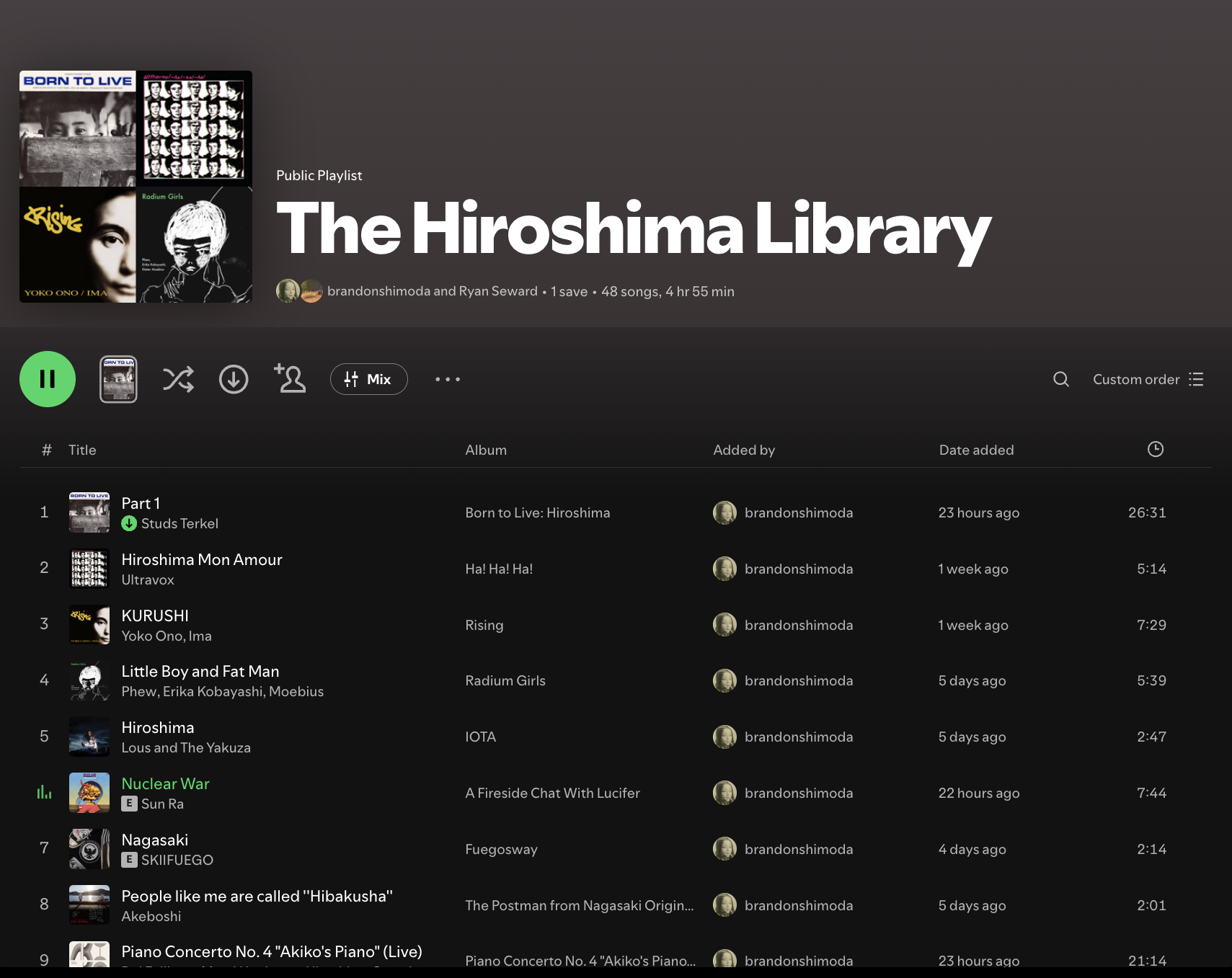Click the equalizer playing indicator on Nuclear War

coord(44,793)
